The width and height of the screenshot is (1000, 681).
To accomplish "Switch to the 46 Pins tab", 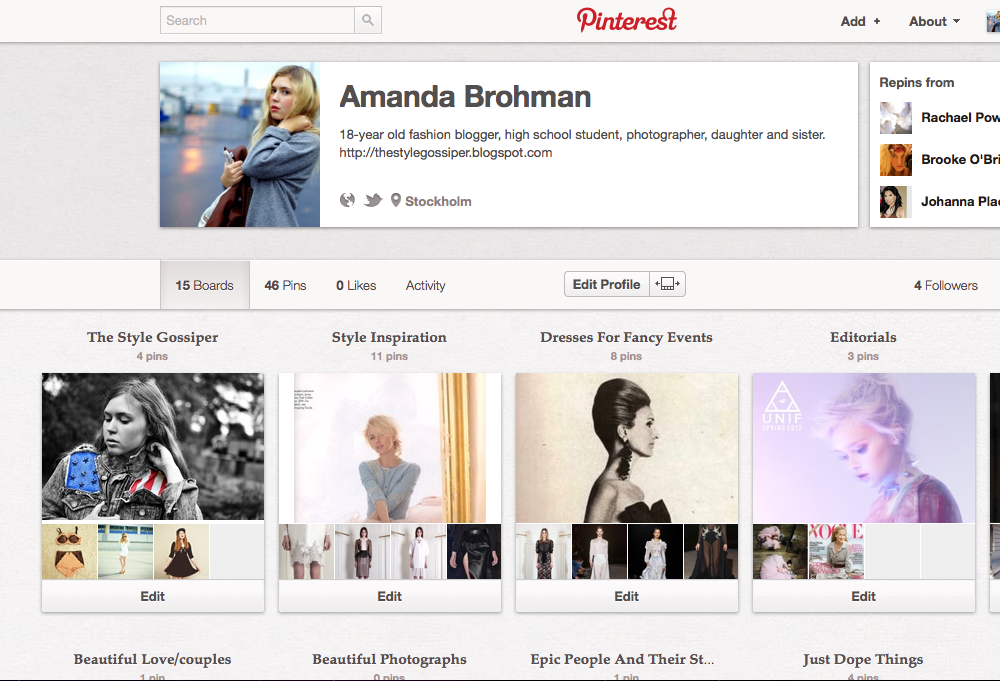I will pos(285,286).
